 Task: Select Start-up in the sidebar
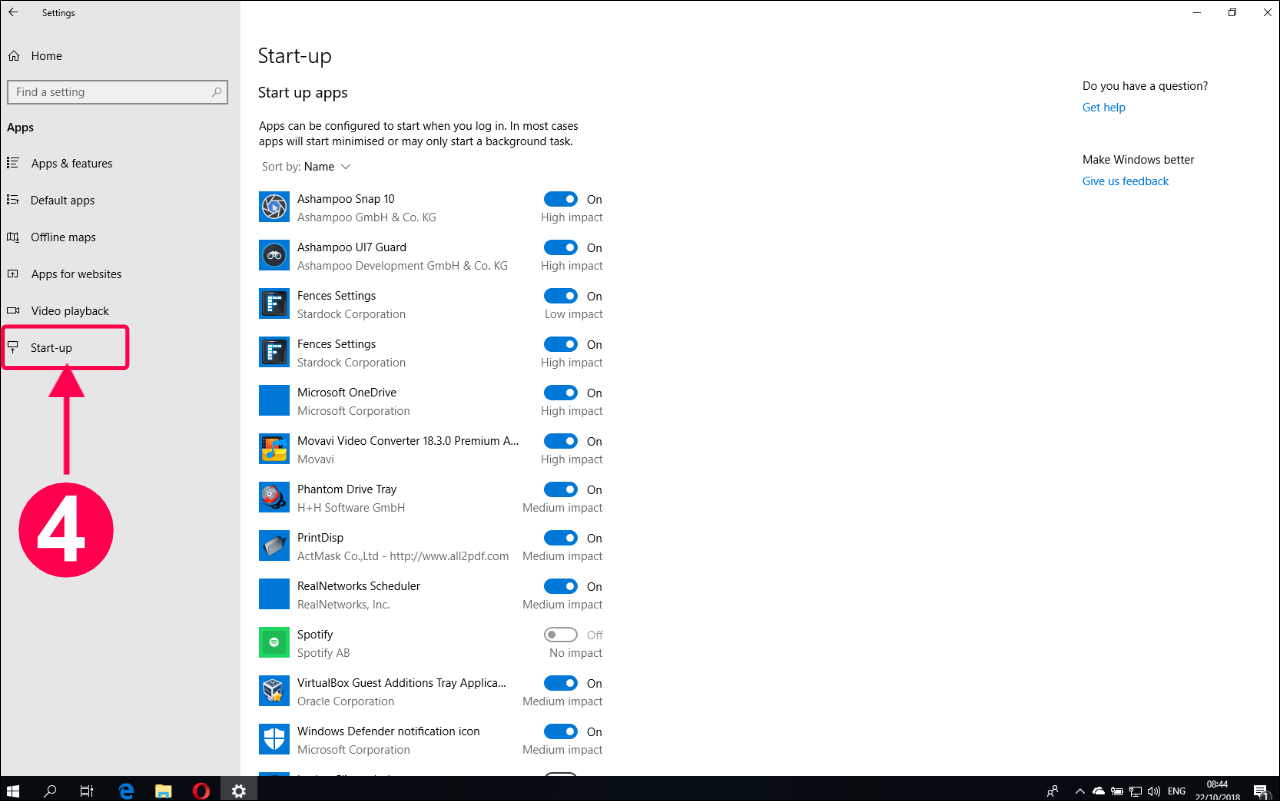pyautogui.click(x=51, y=348)
